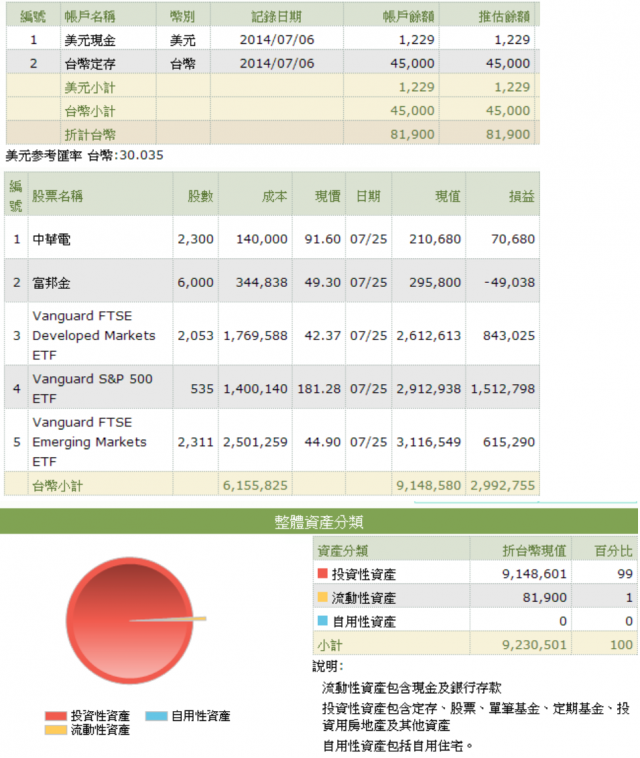Click the yellow 流動性資產 swatch in asset table
Viewport: 640px width, 758px height.
322,597
